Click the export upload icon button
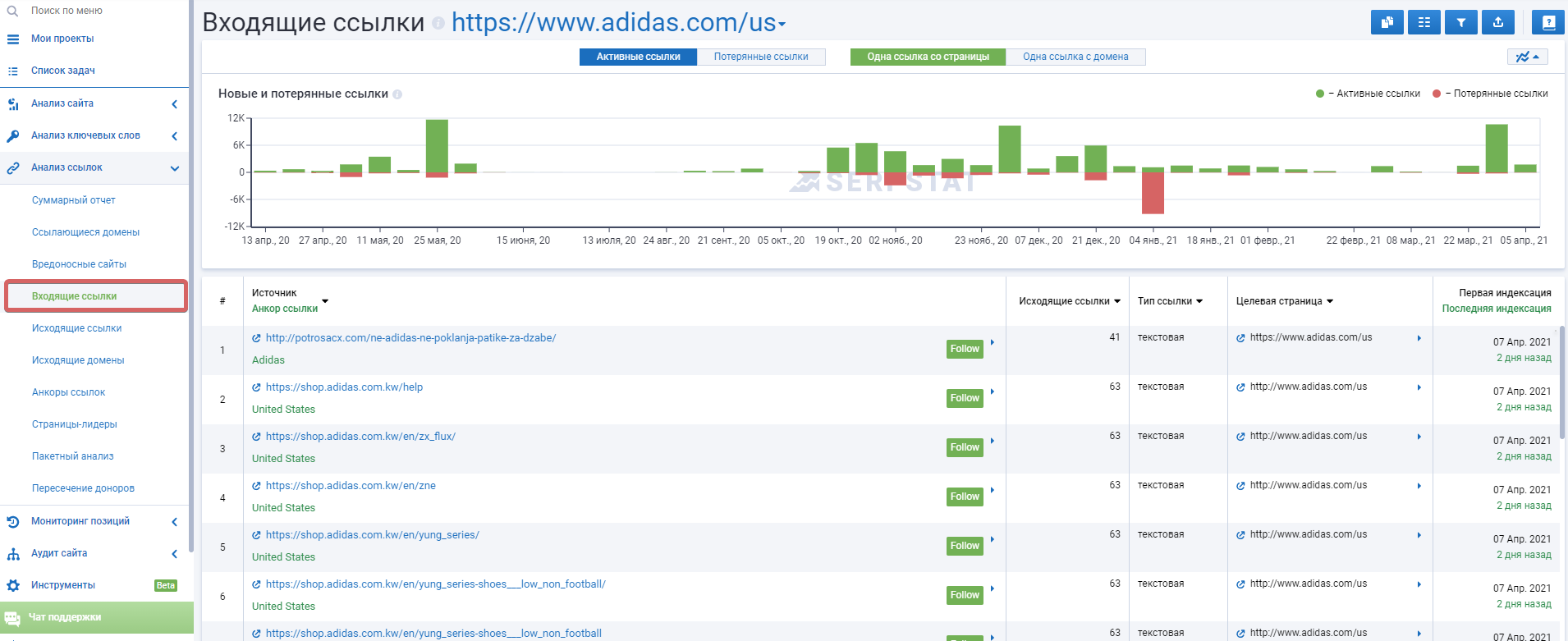The width and height of the screenshot is (1568, 641). pyautogui.click(x=1498, y=23)
